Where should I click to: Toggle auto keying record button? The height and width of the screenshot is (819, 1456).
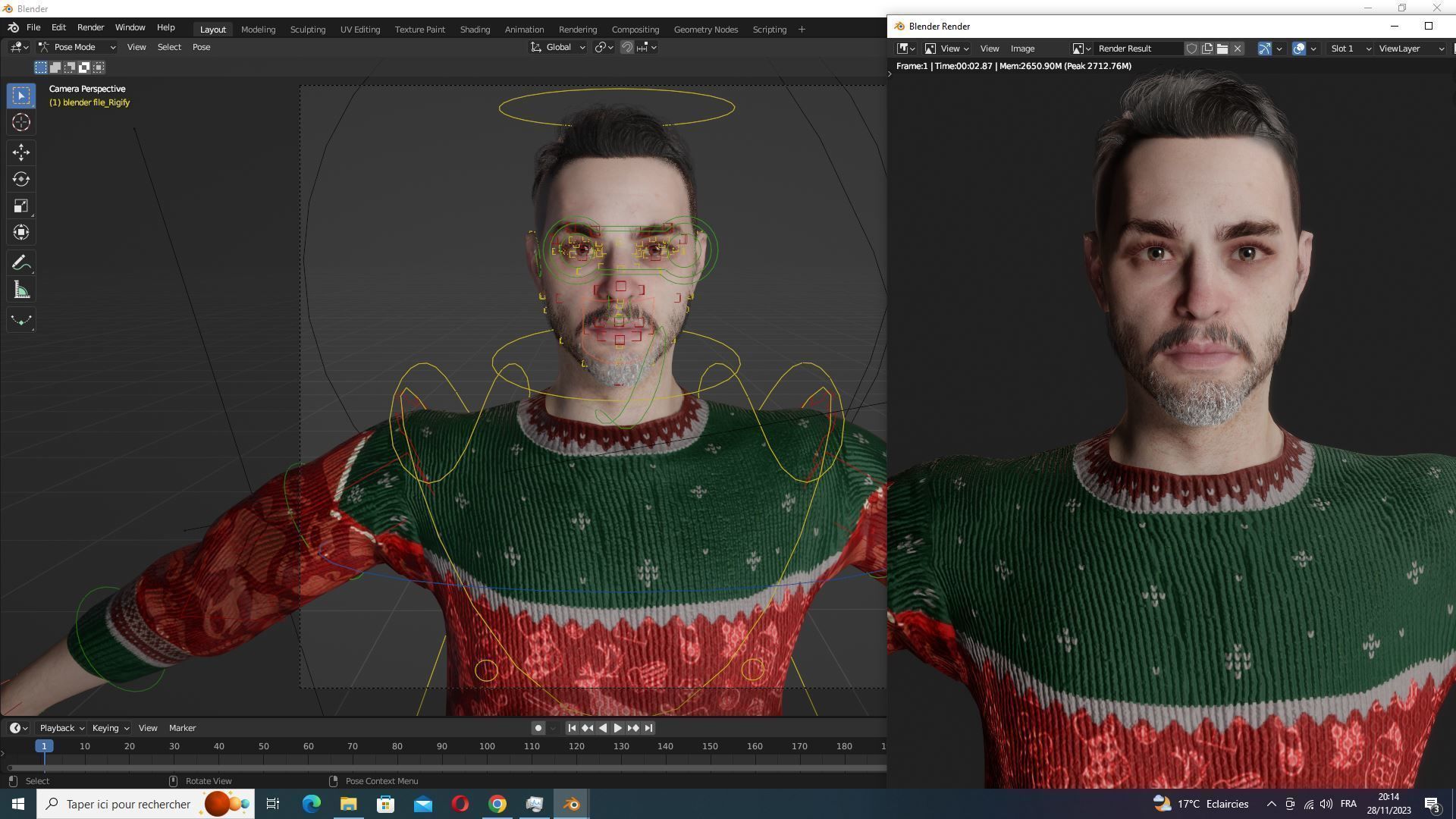(x=538, y=728)
